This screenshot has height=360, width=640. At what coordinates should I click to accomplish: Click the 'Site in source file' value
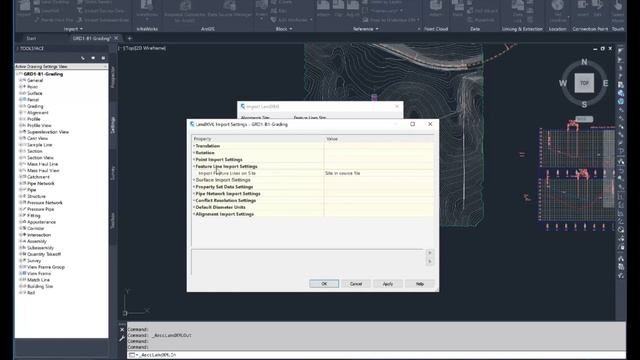tap(342, 173)
